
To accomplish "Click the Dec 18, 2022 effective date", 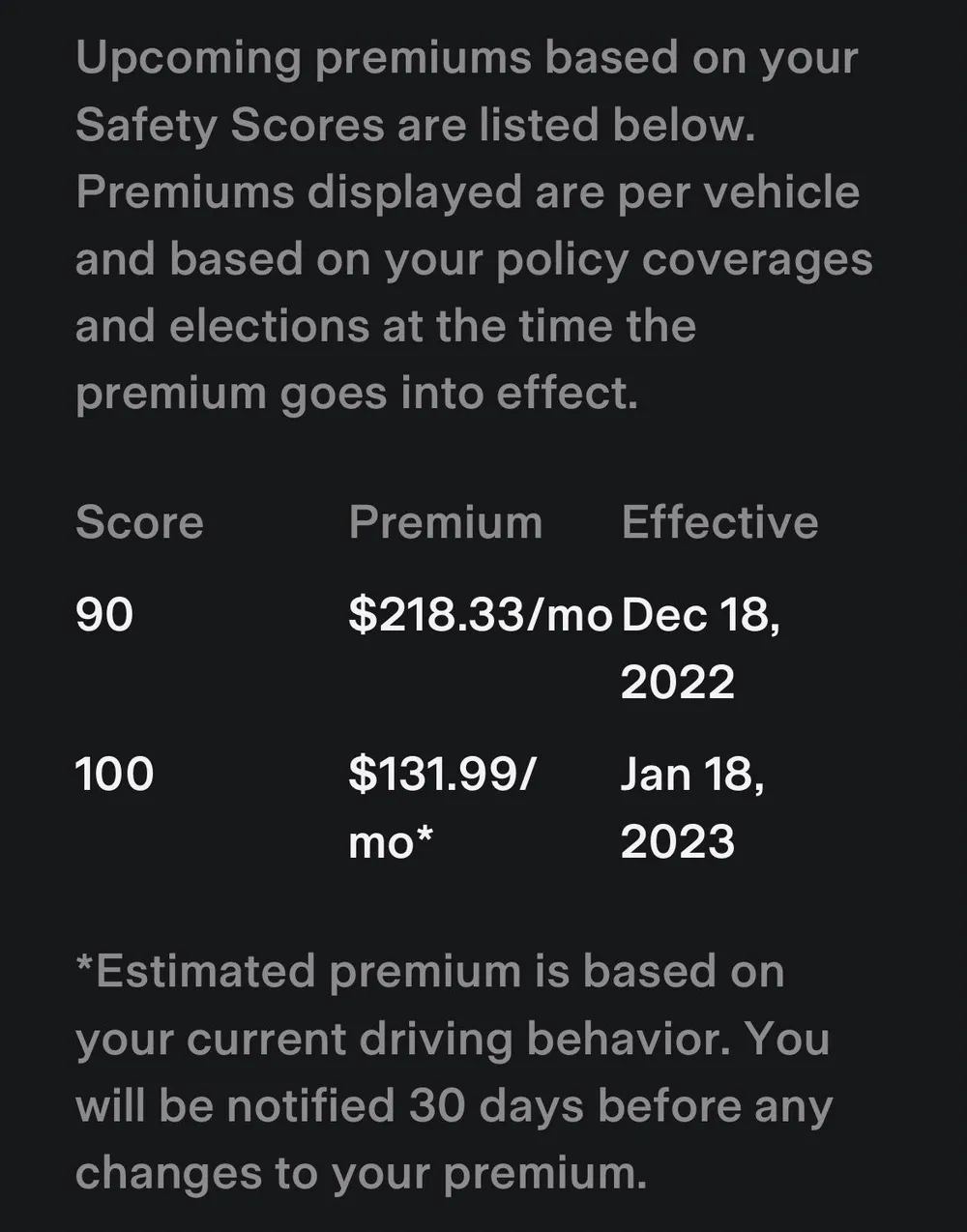I will 700,649.
